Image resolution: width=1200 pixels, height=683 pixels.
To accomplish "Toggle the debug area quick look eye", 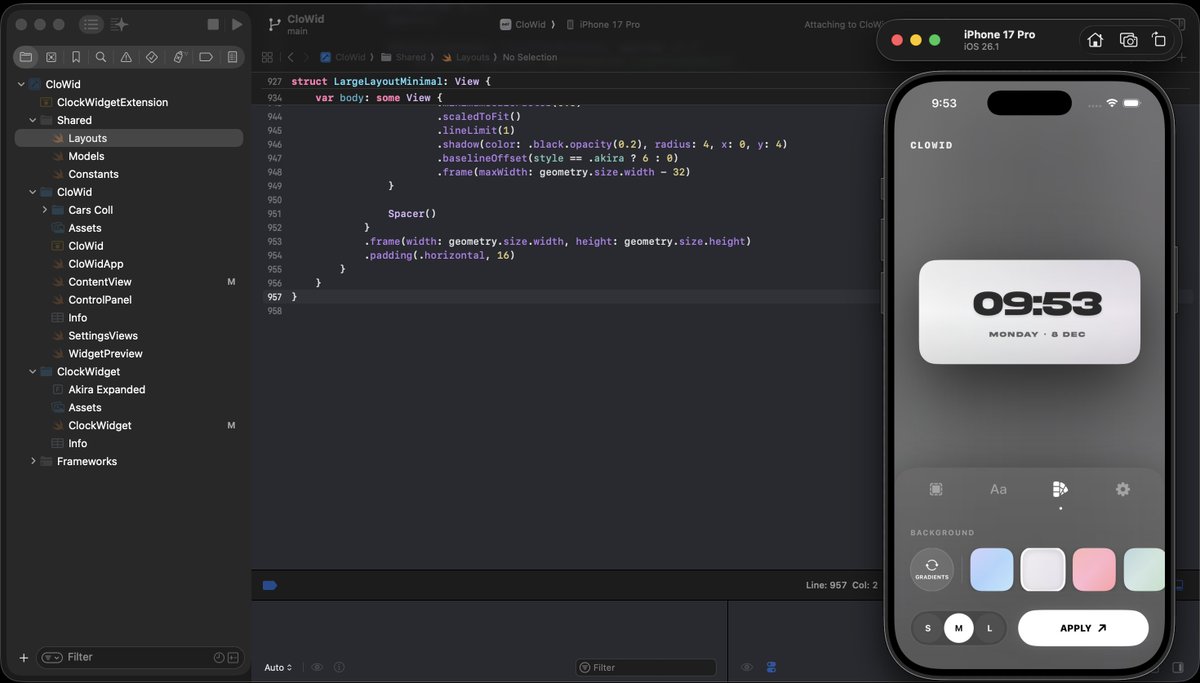I will point(317,667).
